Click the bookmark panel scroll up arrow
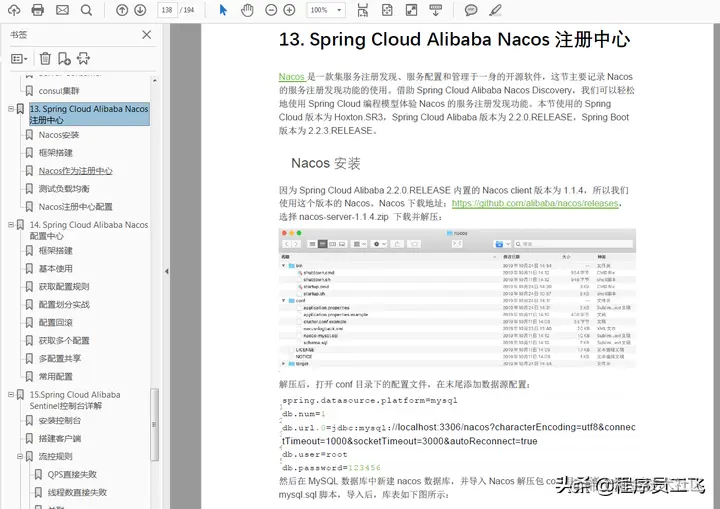 pyautogui.click(x=155, y=80)
